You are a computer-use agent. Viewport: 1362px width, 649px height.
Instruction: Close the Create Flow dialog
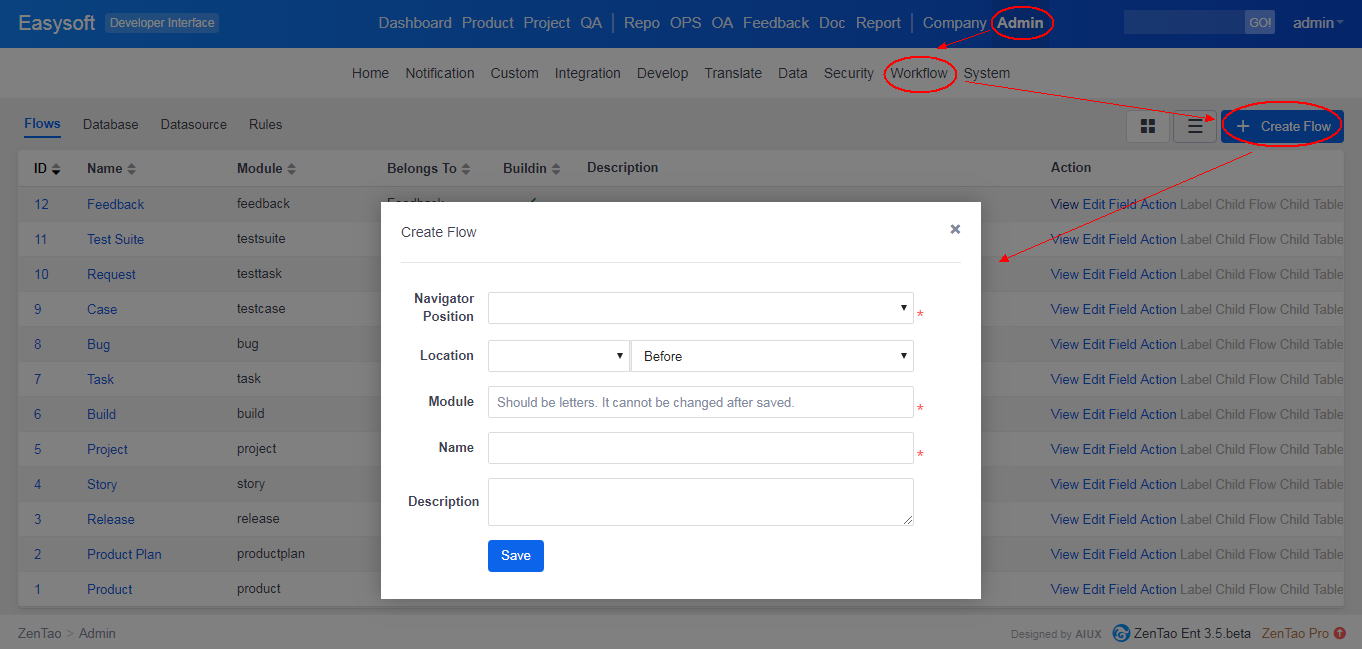point(955,230)
